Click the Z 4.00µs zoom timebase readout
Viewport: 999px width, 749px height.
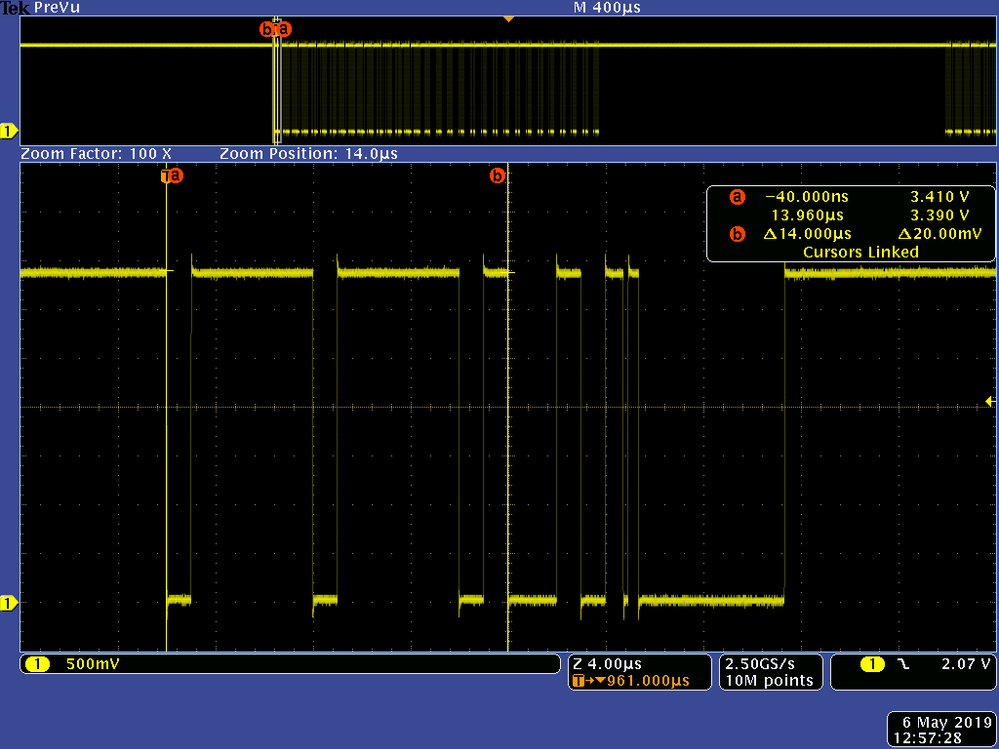(x=607, y=664)
